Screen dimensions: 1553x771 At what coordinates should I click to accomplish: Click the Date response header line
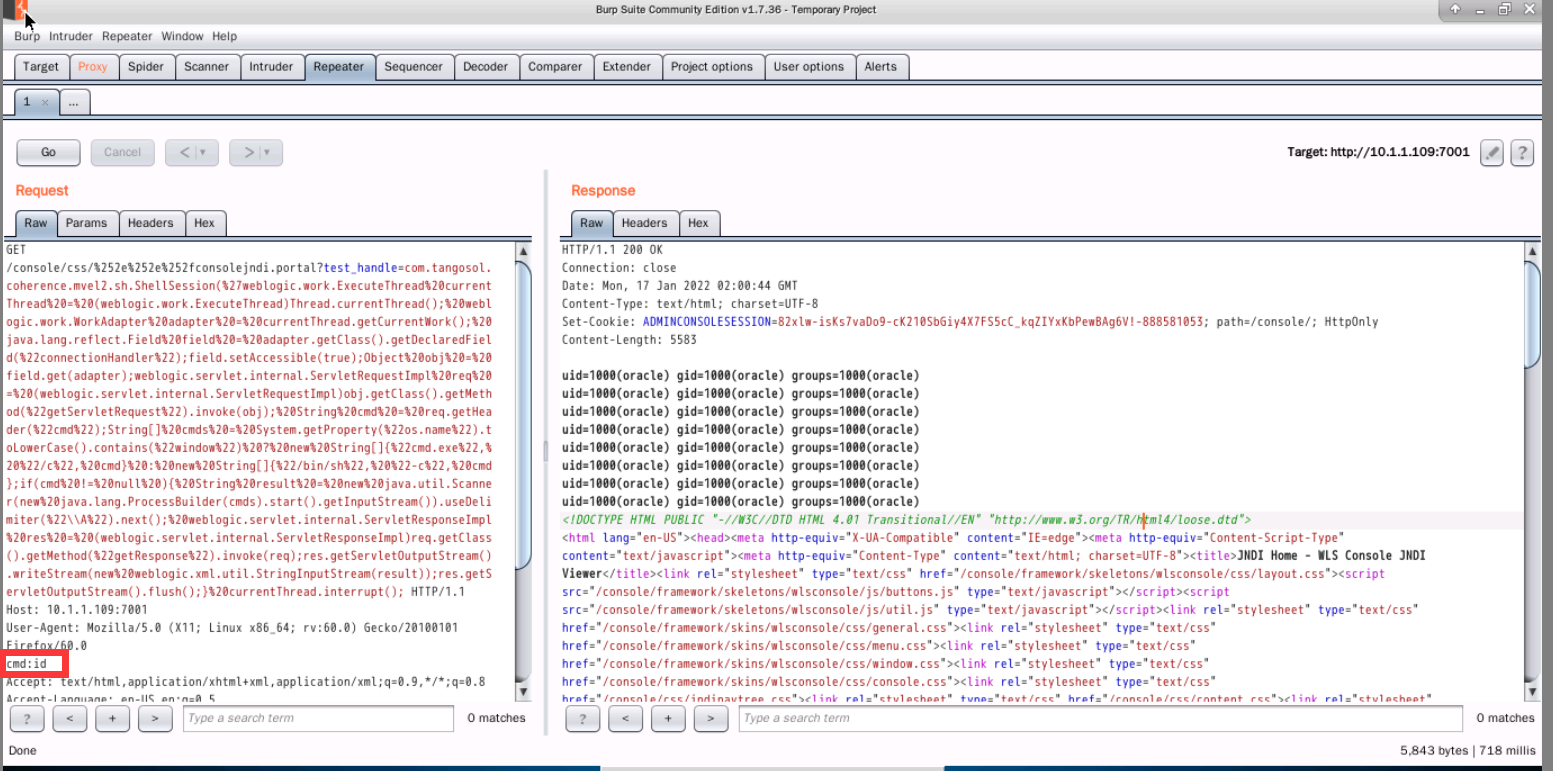(680, 286)
